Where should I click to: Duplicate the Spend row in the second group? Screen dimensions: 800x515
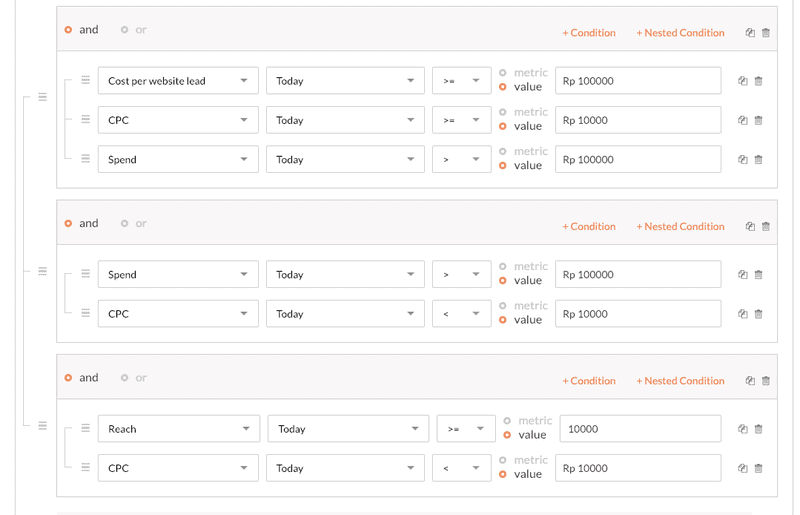pyautogui.click(x=743, y=275)
